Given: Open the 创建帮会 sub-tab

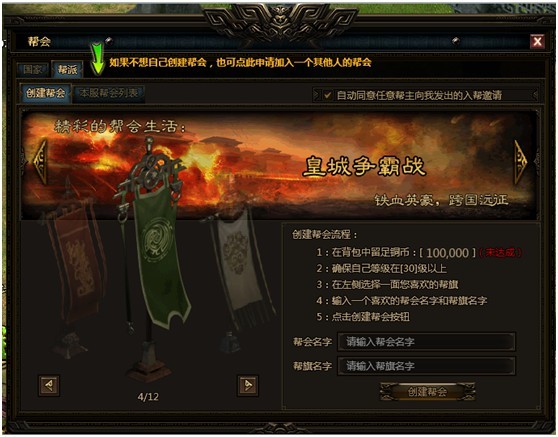Looking at the screenshot, I should tap(45, 93).
